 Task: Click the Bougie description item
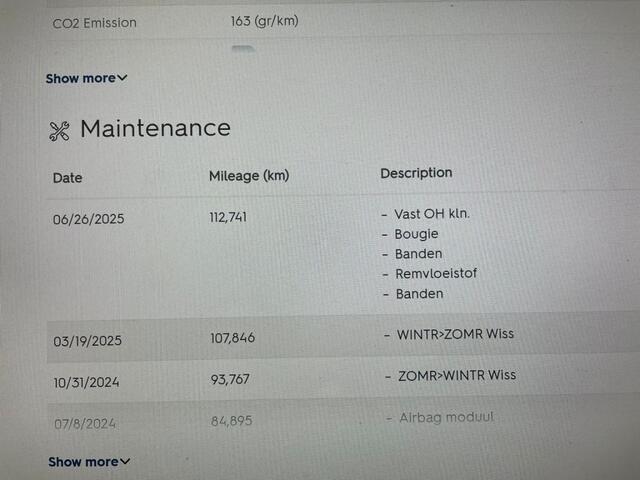pos(417,234)
